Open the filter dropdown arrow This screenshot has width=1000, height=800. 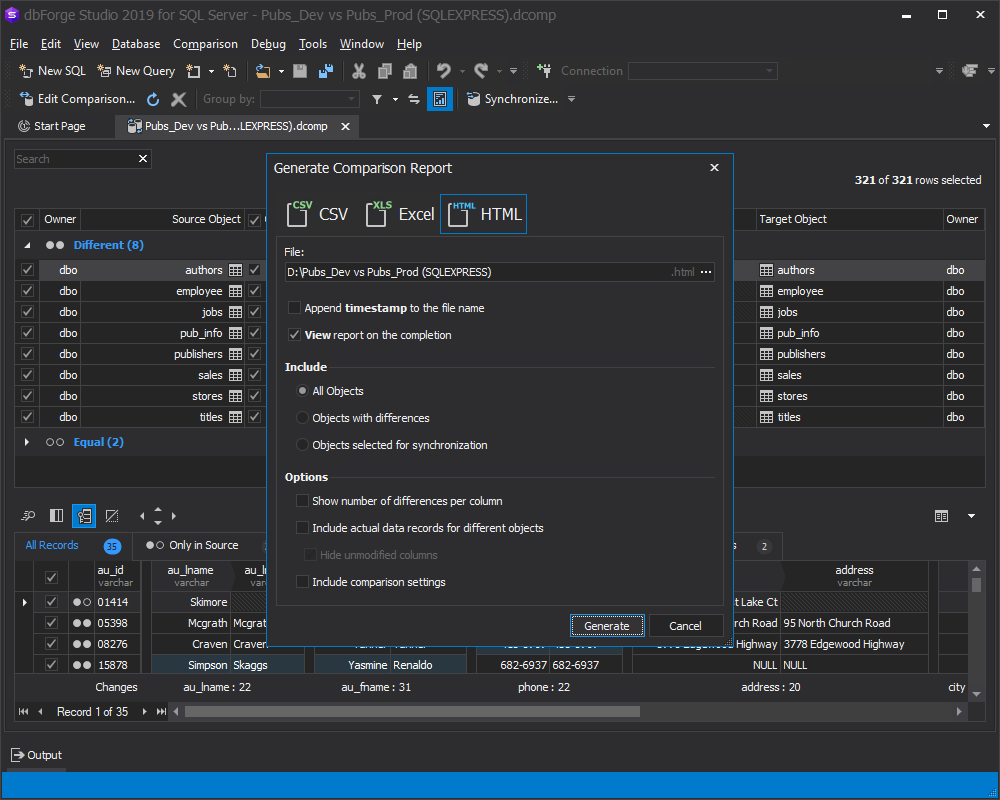pos(395,99)
